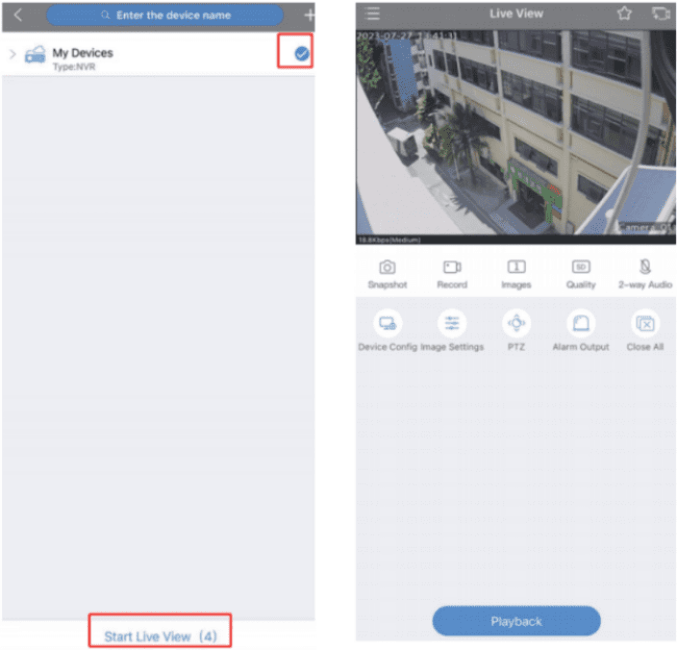Open Device Config icon
Image resolution: width=677 pixels, height=650 pixels.
(x=387, y=324)
